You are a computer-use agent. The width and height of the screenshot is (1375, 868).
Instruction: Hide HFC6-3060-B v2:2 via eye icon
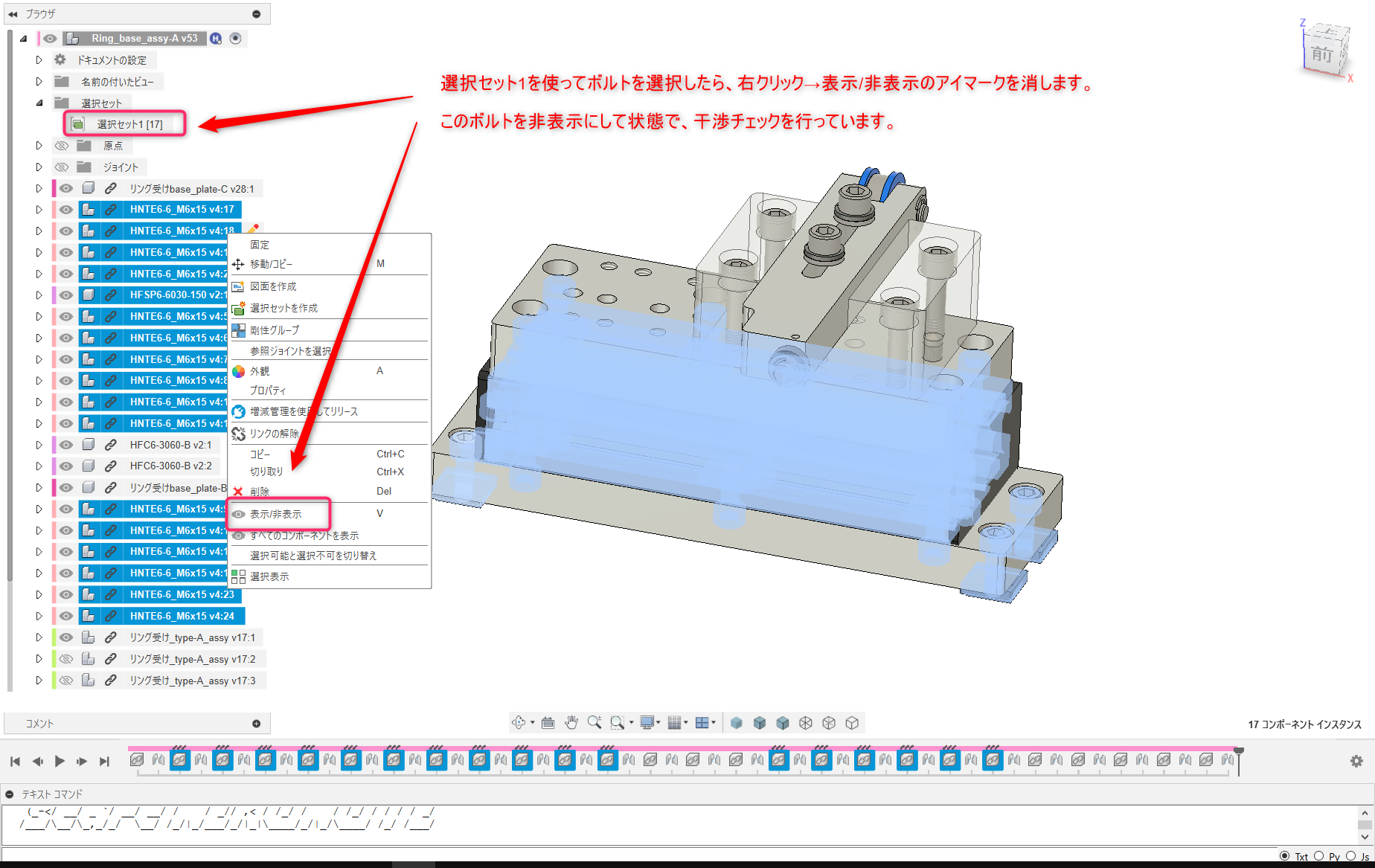point(66,466)
